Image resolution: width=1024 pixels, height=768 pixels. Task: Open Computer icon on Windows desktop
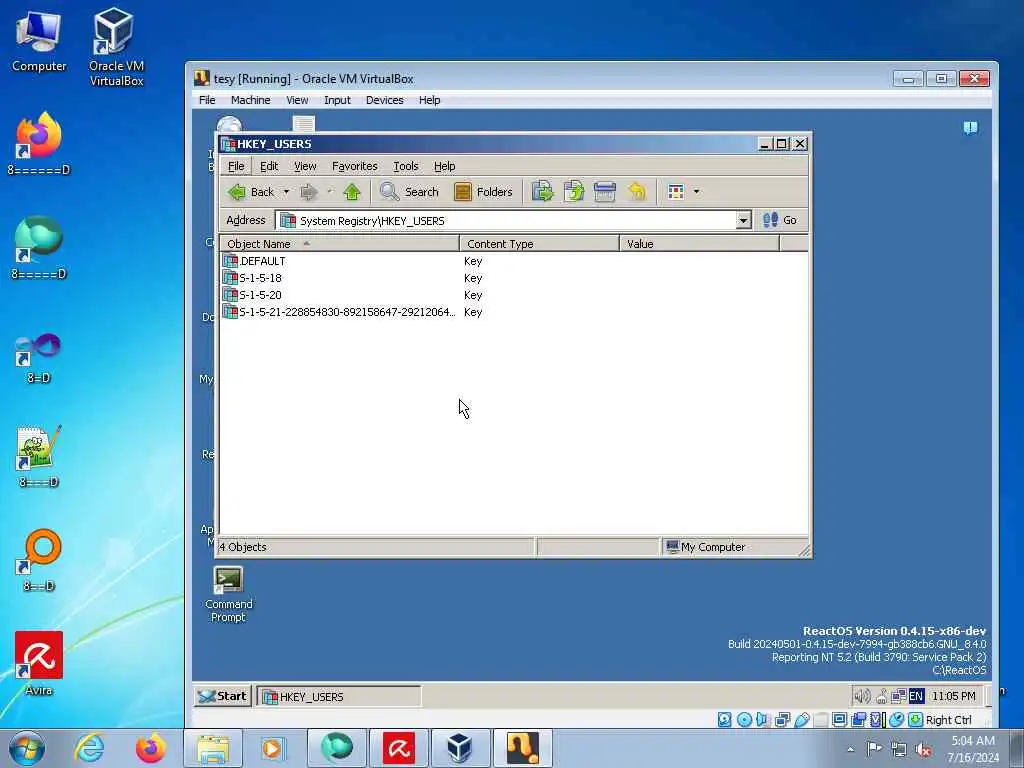(39, 41)
